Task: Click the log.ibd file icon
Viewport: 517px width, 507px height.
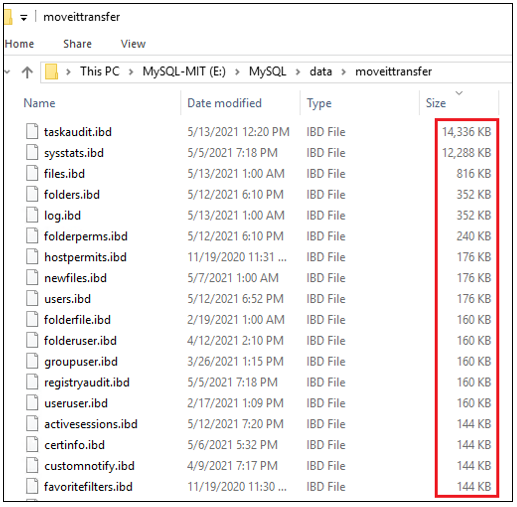Action: click(x=32, y=215)
